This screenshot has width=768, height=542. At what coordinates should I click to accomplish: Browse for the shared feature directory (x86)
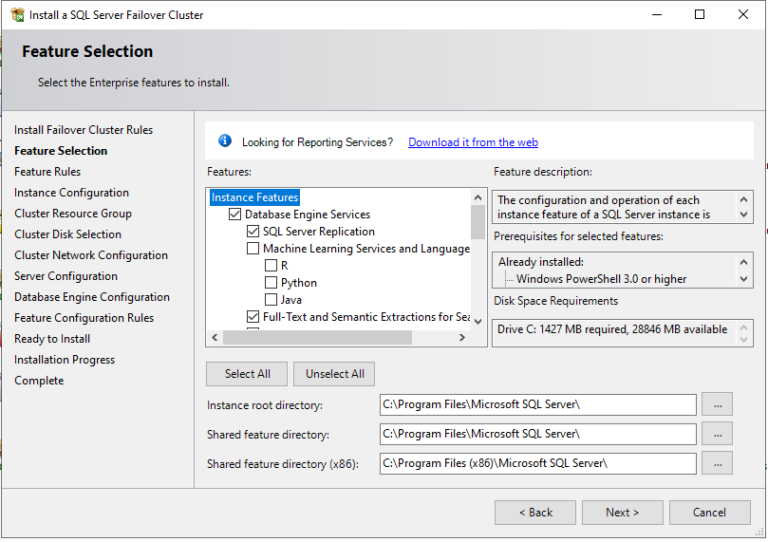pos(717,463)
